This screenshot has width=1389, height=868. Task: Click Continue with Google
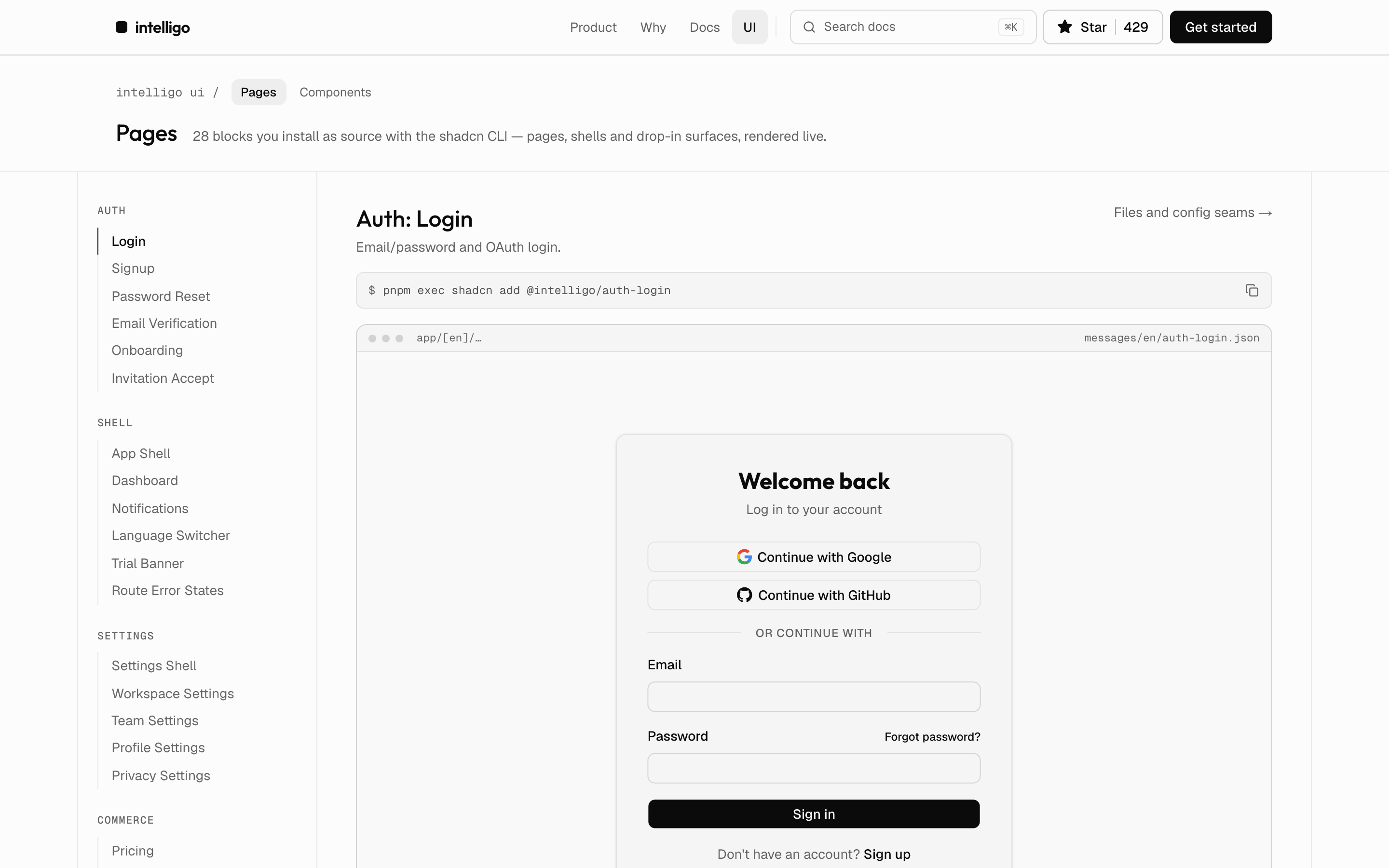(813, 557)
